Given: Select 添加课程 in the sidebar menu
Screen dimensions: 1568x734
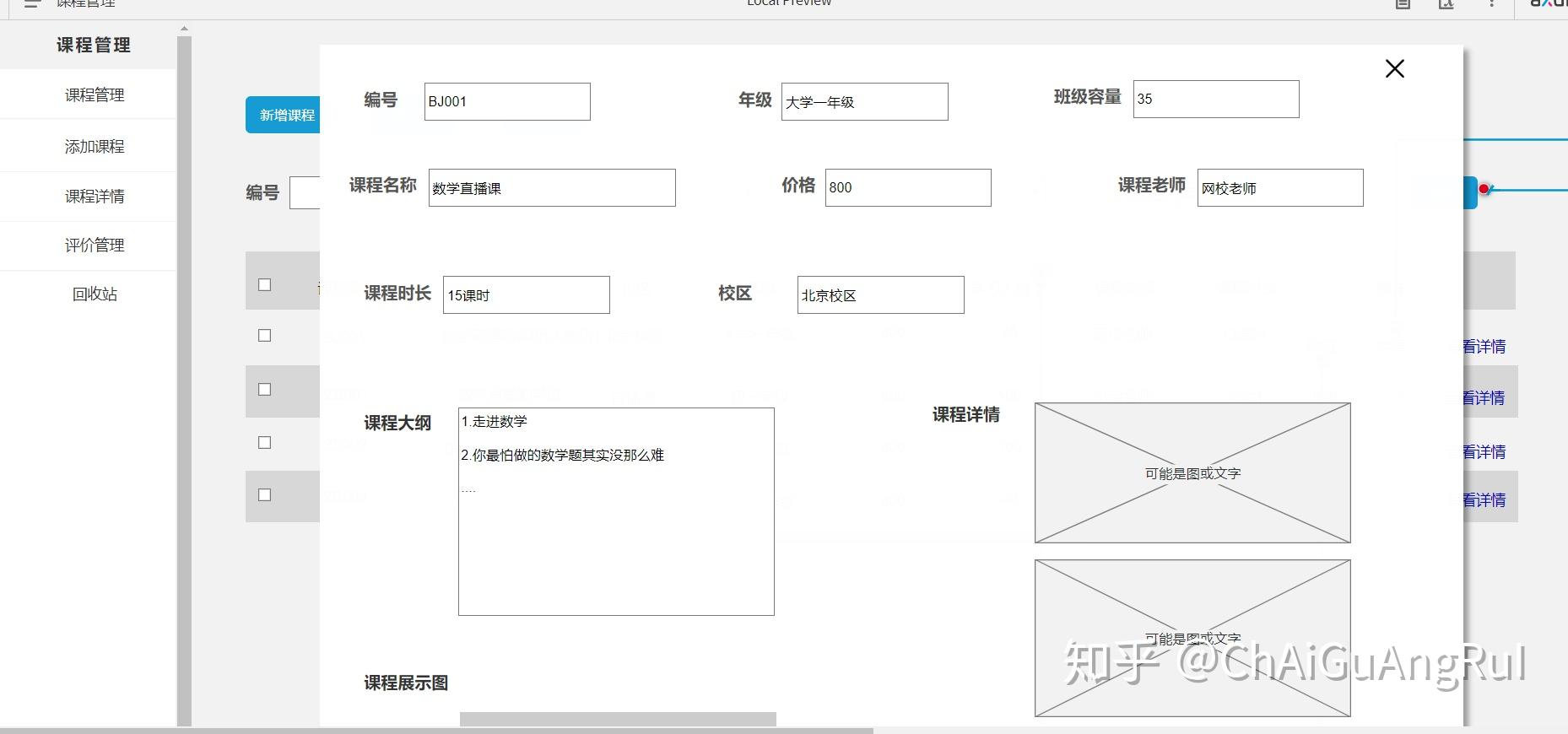Looking at the screenshot, I should pos(95,146).
